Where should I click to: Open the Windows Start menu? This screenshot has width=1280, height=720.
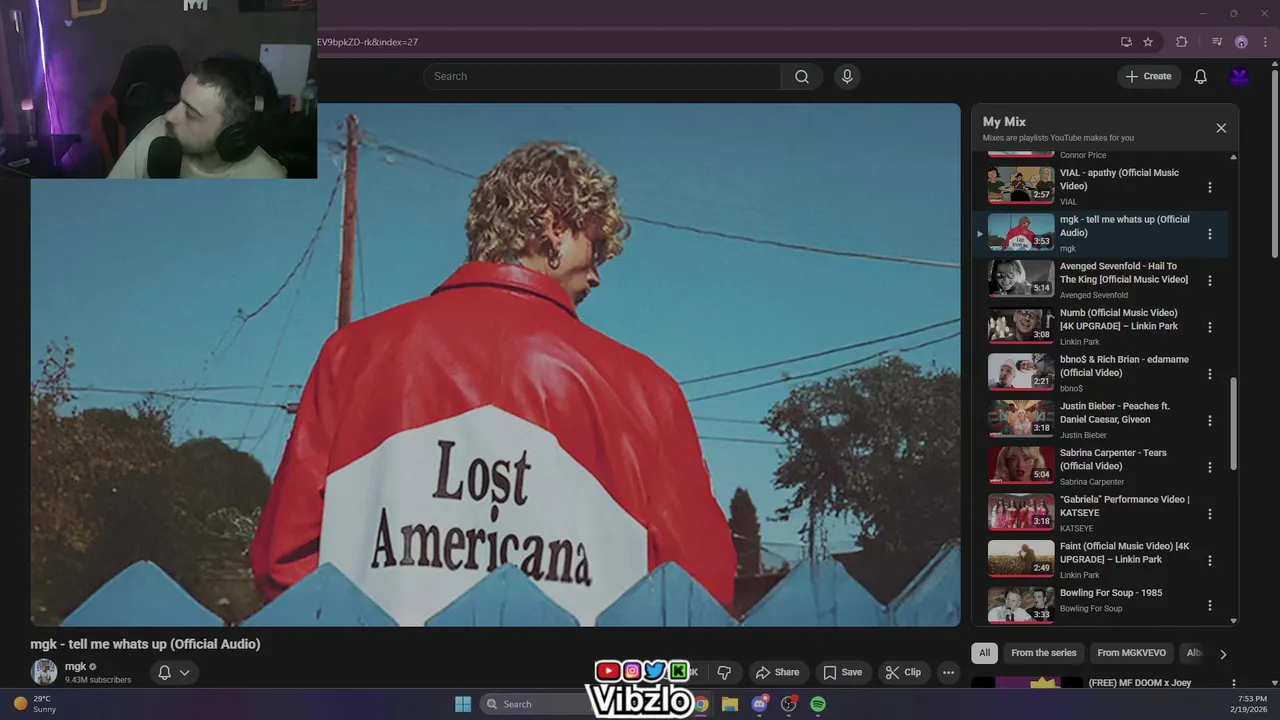pyautogui.click(x=463, y=704)
